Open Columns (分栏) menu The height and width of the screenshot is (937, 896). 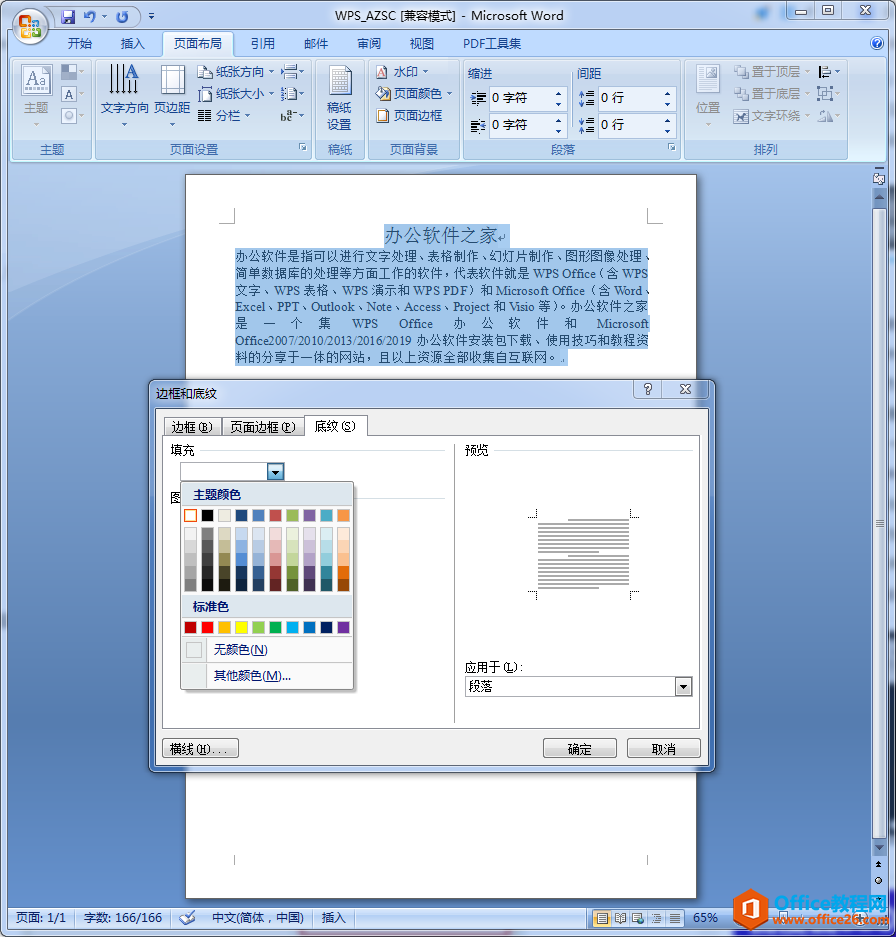(x=224, y=115)
